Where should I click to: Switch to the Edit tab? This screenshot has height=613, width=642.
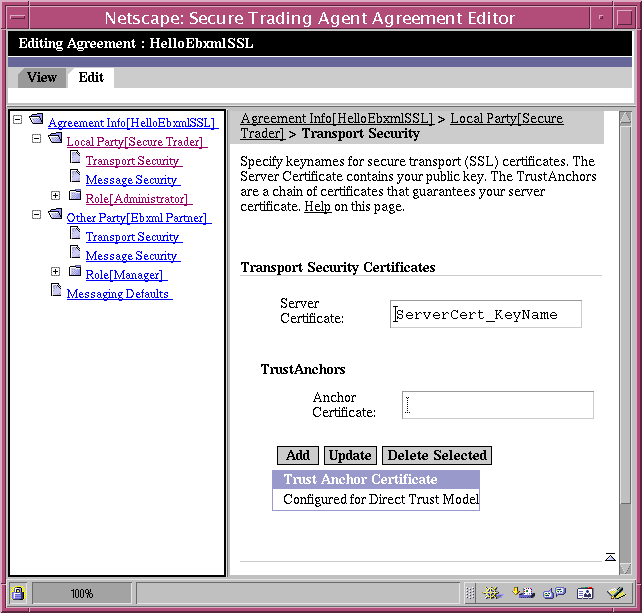pyautogui.click(x=91, y=77)
